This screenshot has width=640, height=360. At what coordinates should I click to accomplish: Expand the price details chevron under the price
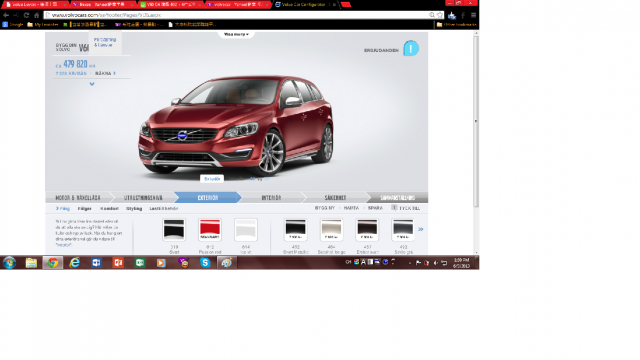coord(92,84)
